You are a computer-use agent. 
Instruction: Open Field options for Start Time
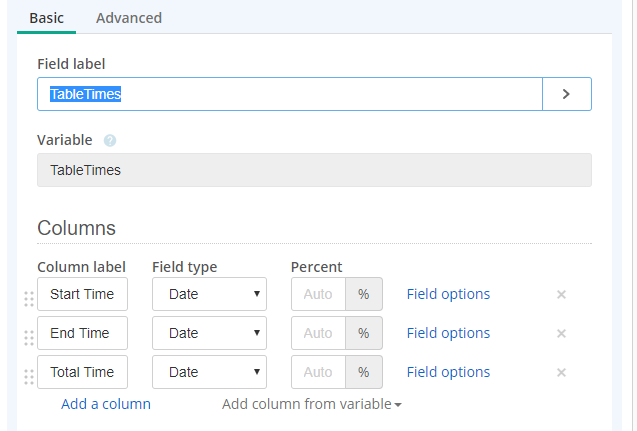point(448,294)
